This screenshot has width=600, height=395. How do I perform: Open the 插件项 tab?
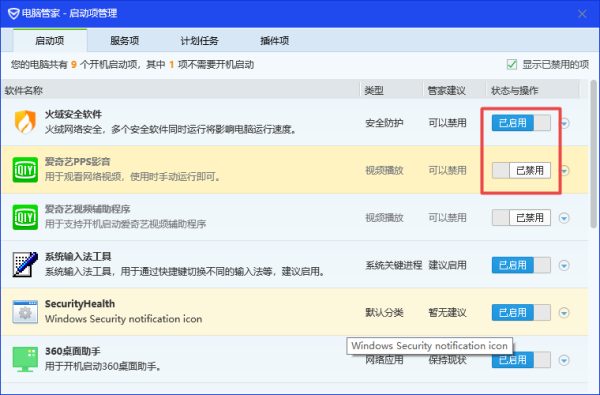275,40
